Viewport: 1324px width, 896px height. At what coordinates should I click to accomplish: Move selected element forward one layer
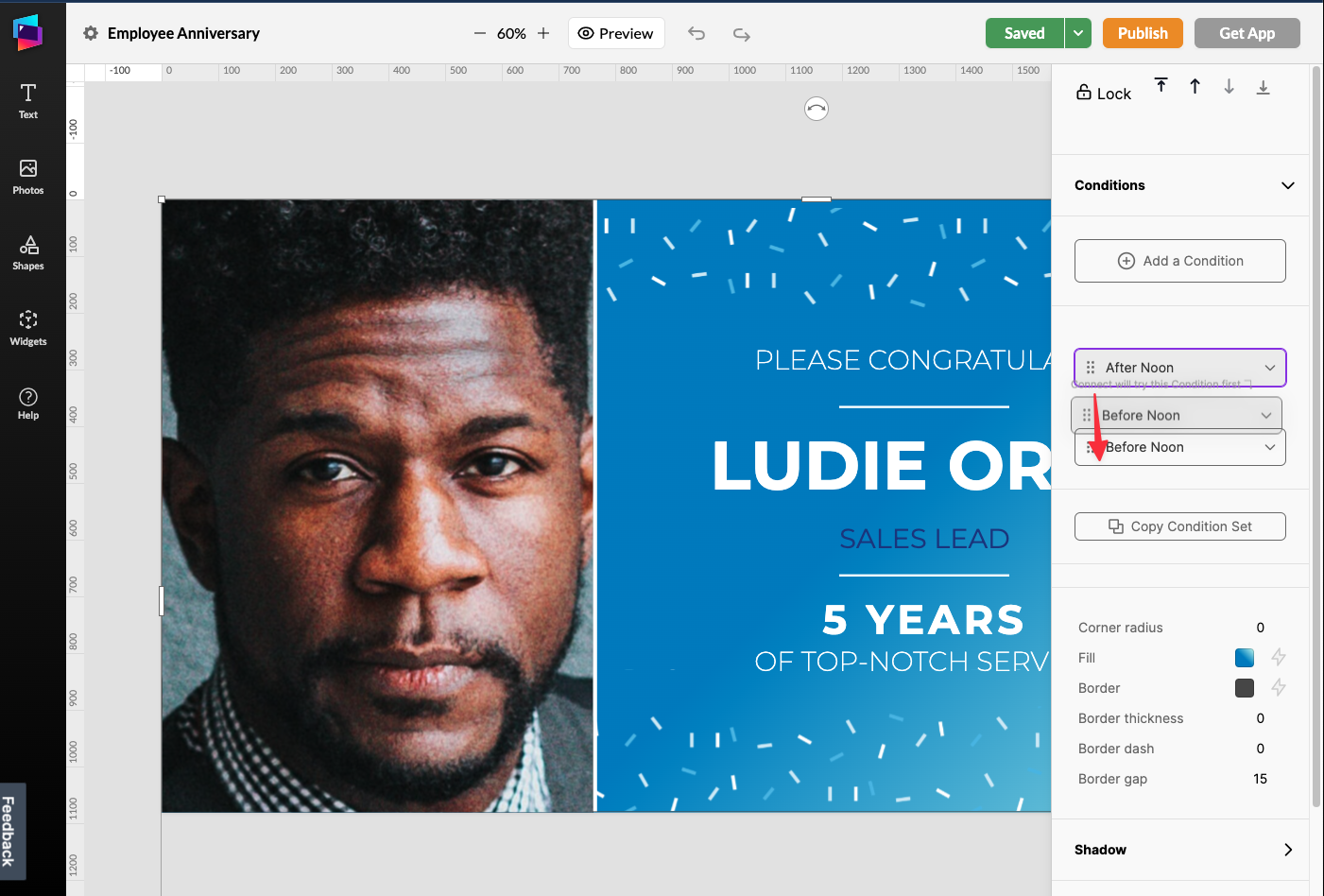point(1195,86)
